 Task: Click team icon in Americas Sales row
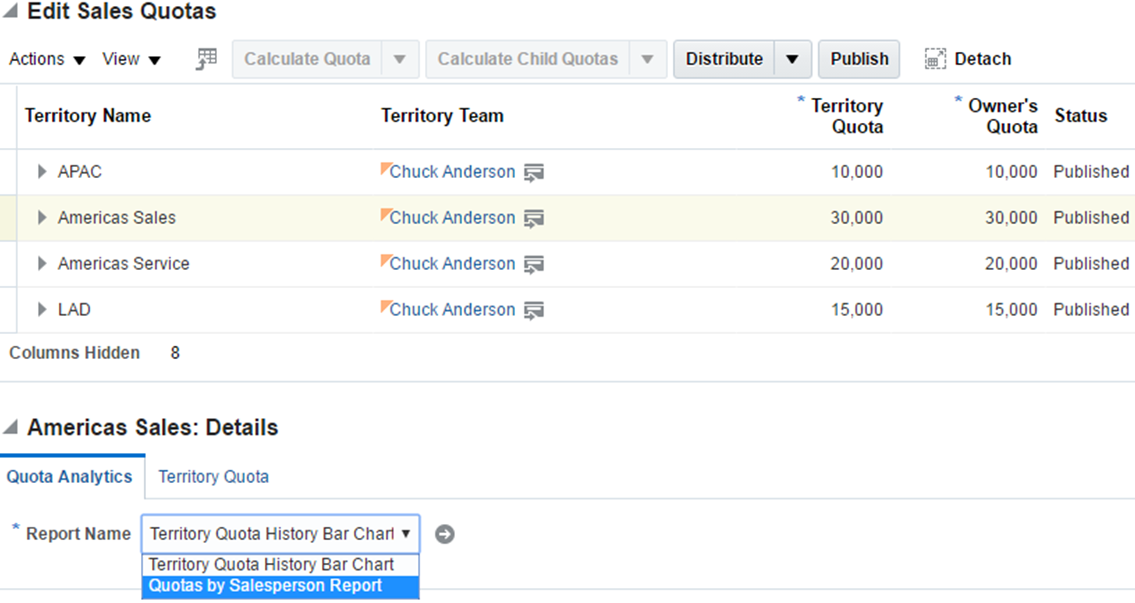[534, 218]
